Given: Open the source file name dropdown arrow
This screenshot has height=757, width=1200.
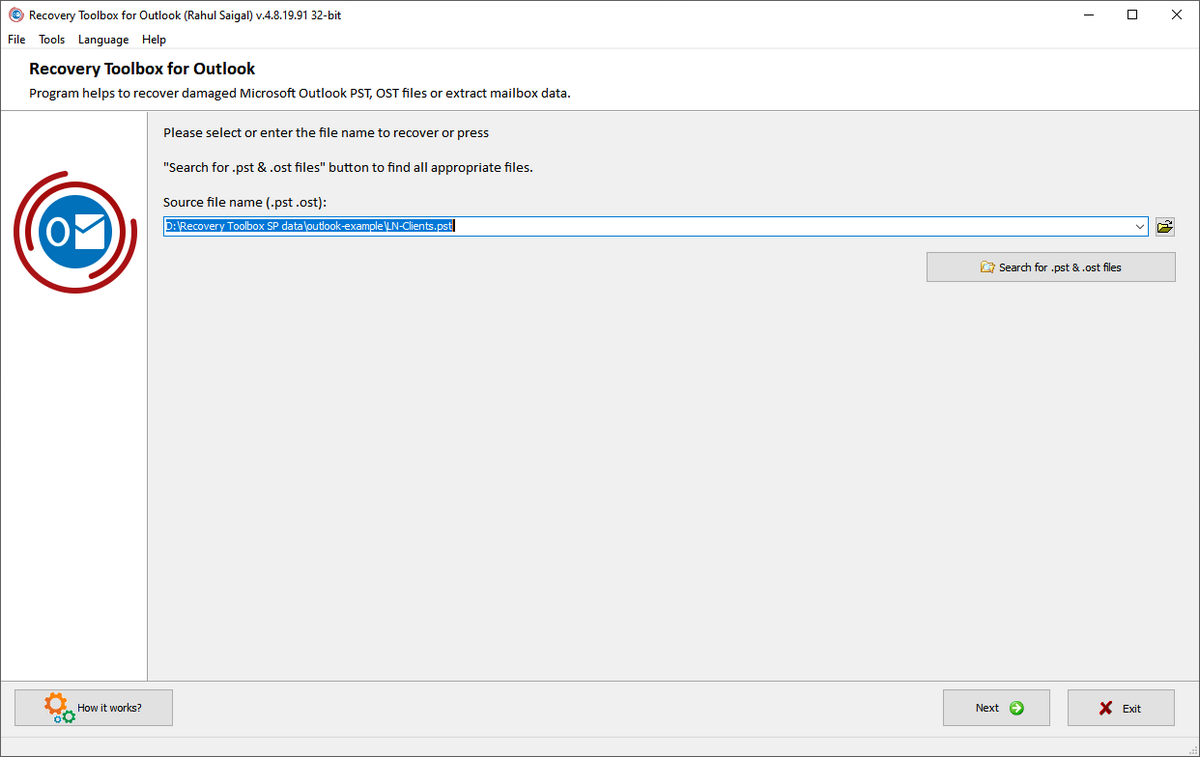Looking at the screenshot, I should pyautogui.click(x=1139, y=226).
